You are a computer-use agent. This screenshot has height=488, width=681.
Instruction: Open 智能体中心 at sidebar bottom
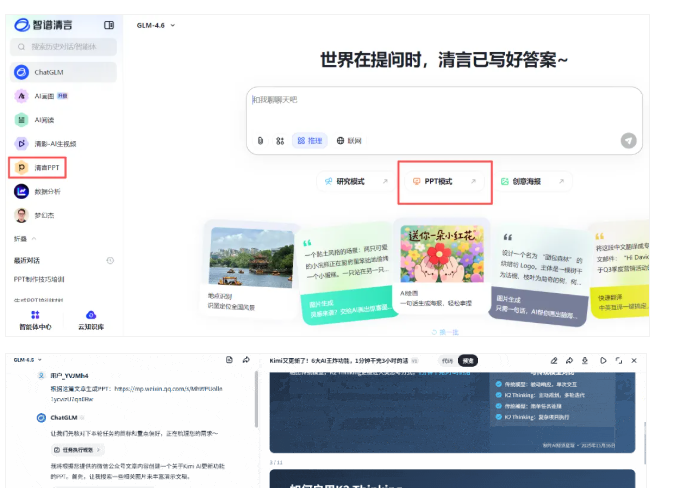click(x=35, y=320)
